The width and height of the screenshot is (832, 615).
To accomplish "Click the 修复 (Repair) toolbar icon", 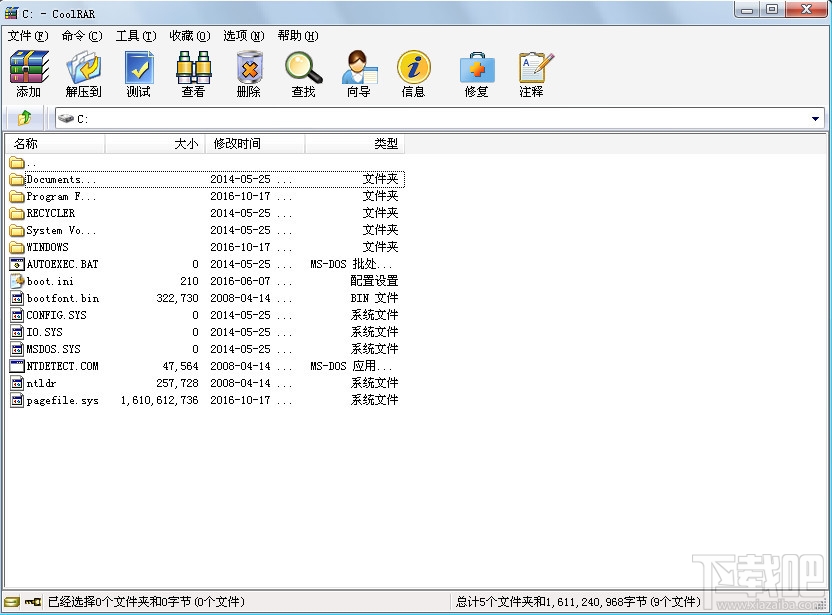I will click(477, 67).
